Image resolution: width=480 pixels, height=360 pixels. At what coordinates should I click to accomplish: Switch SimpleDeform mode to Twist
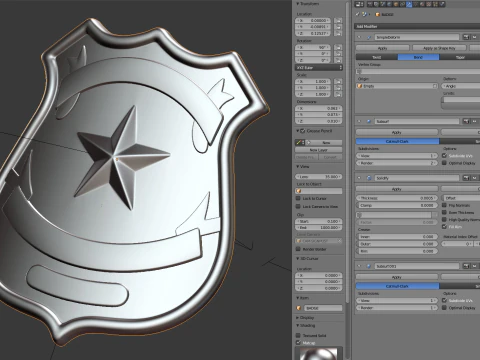pos(377,57)
